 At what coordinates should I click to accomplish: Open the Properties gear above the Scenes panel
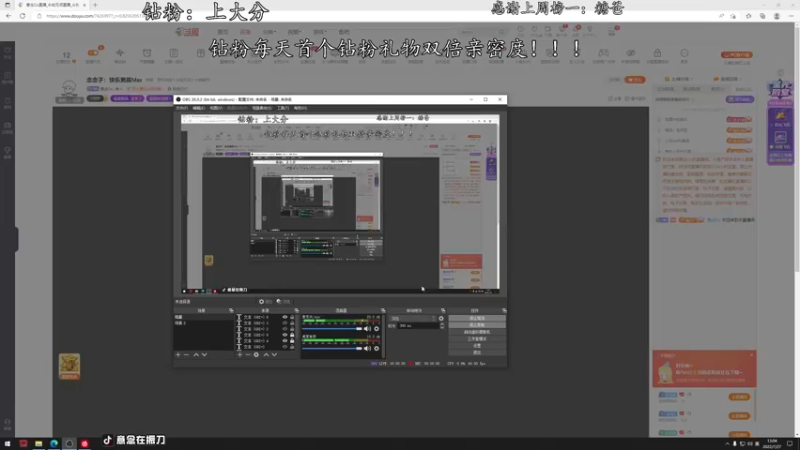tap(265, 302)
